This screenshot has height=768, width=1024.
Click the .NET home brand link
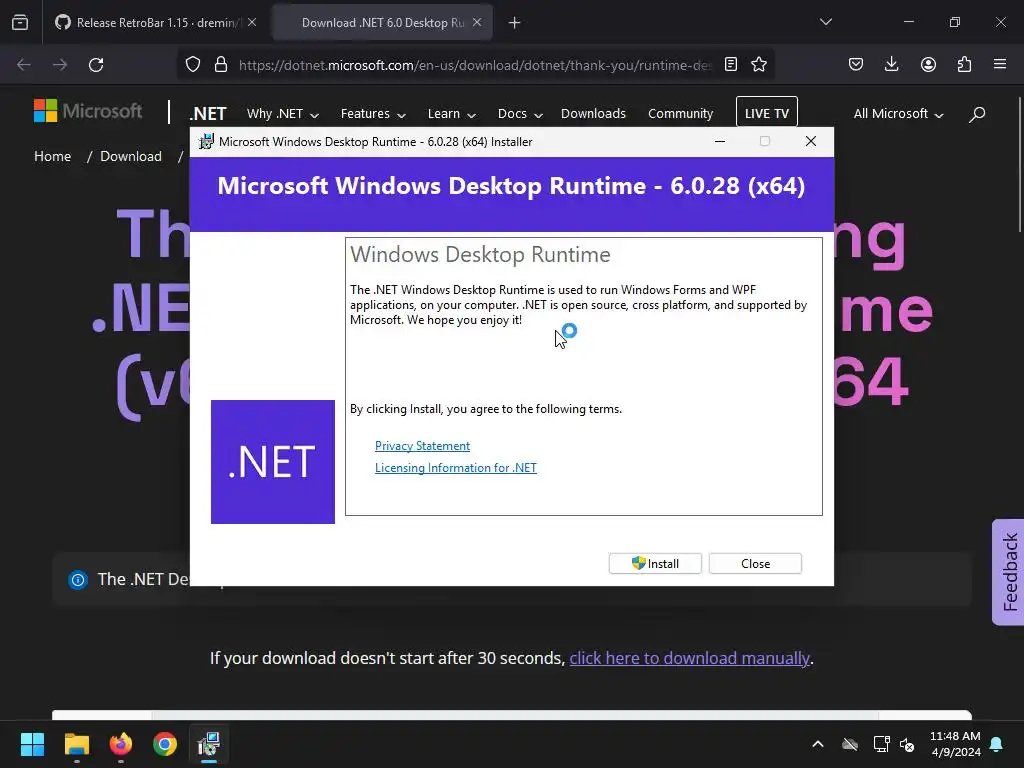[x=208, y=114]
